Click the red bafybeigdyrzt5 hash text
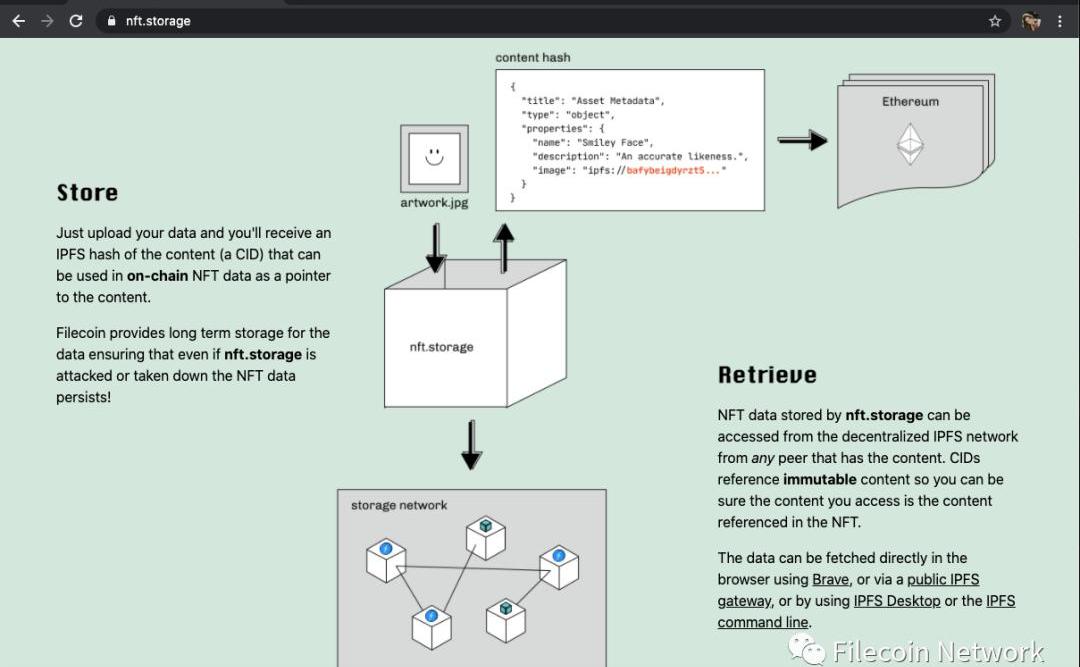This screenshot has height=667, width=1080. [x=671, y=171]
